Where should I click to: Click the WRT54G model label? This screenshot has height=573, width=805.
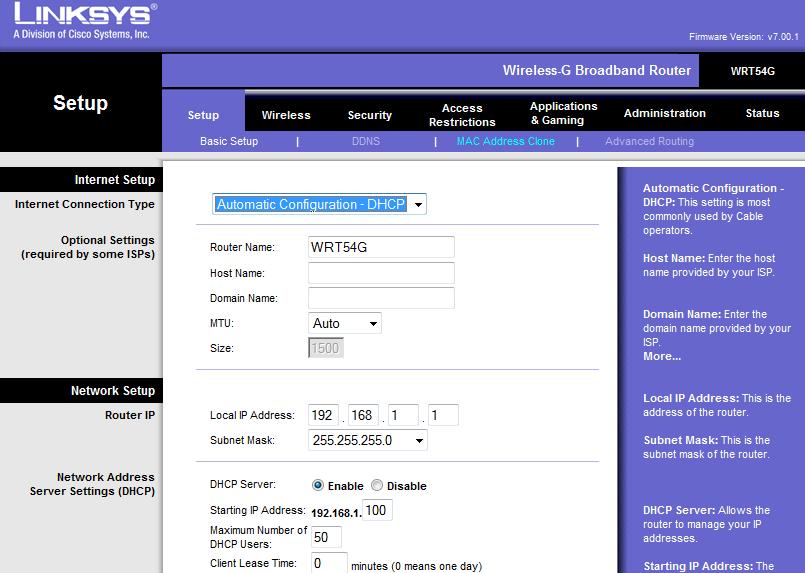pos(753,71)
